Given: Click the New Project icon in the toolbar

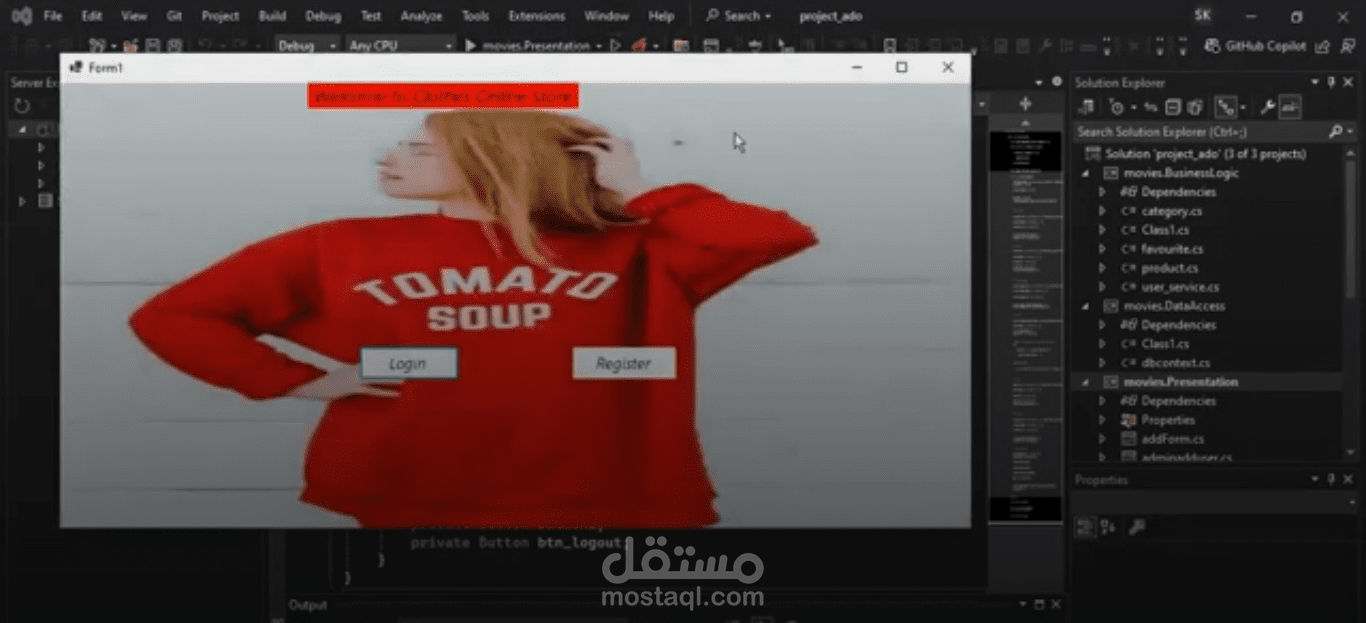Looking at the screenshot, I should coord(96,45).
